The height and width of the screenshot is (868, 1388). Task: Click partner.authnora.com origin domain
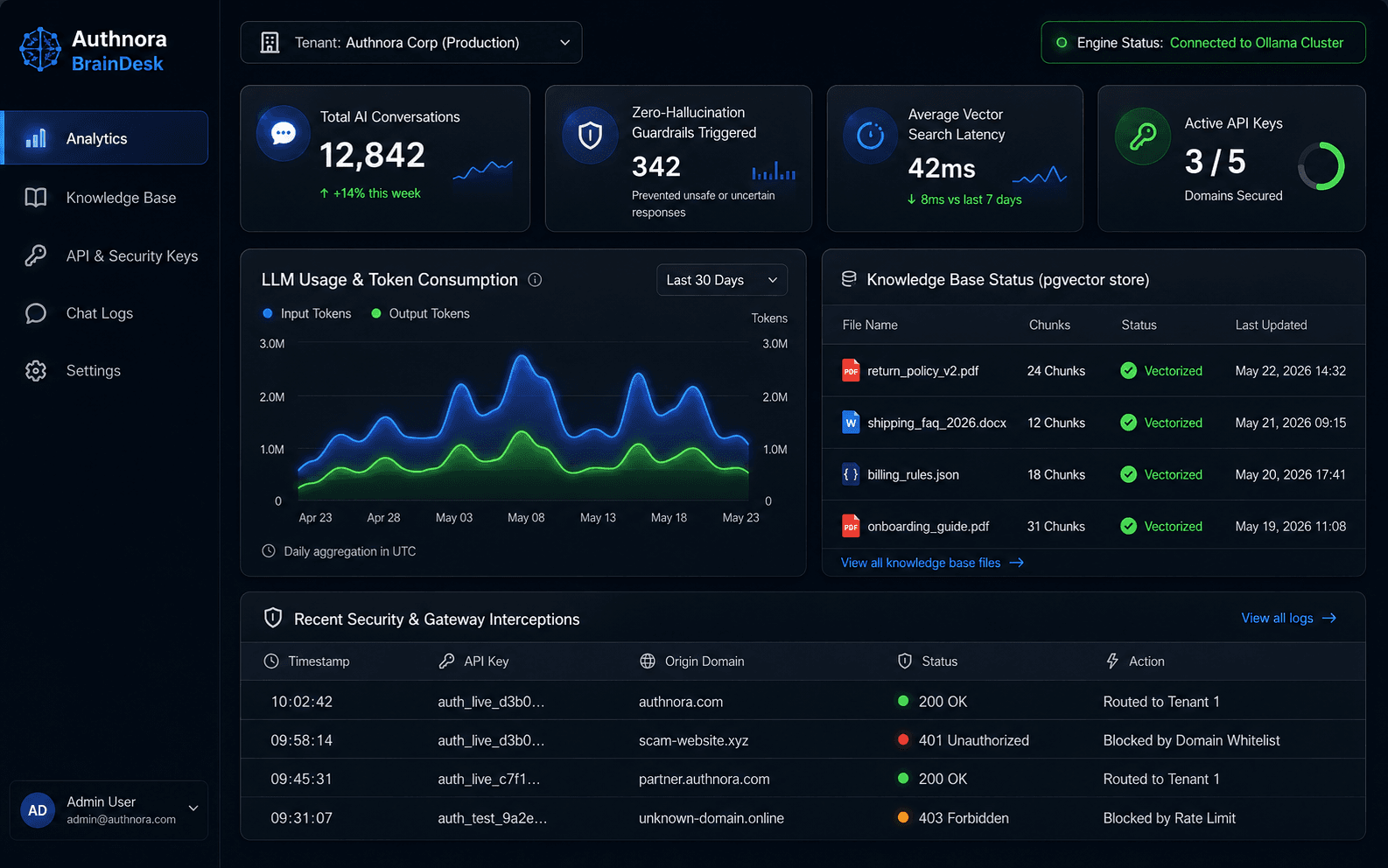click(x=705, y=779)
